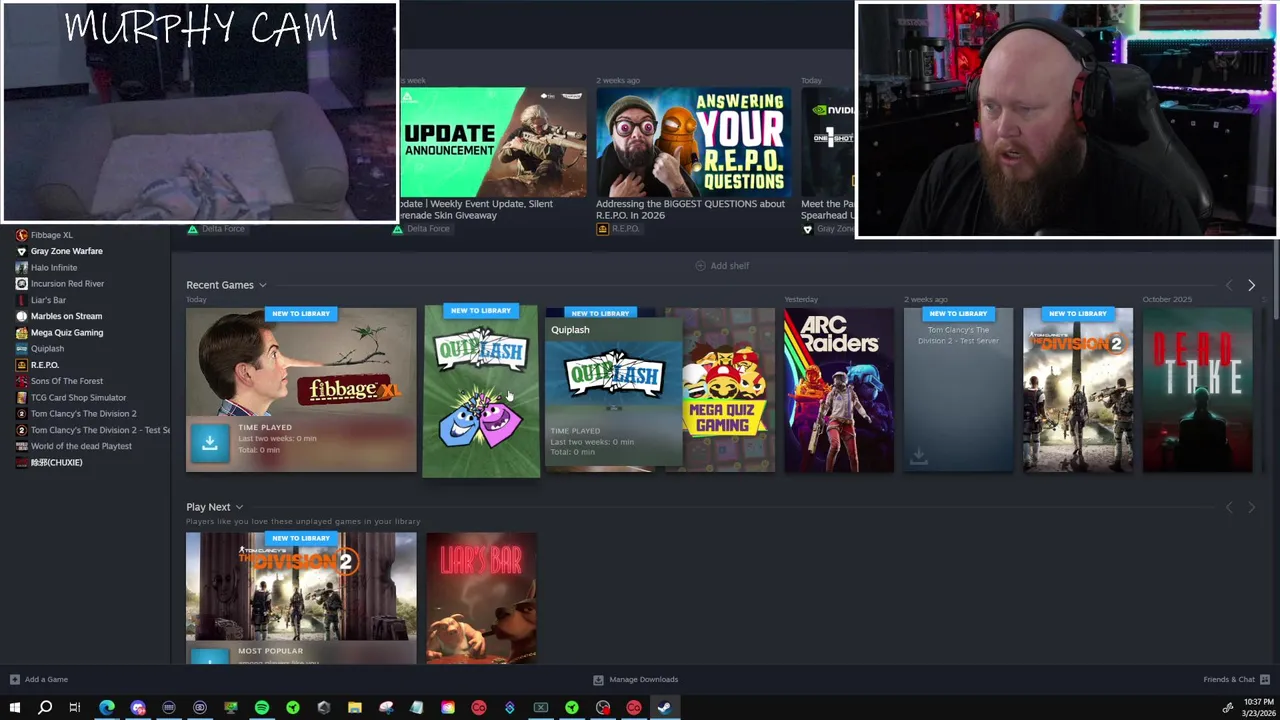
Task: Click Sons Of The Forest sidebar icon
Action: (21, 381)
